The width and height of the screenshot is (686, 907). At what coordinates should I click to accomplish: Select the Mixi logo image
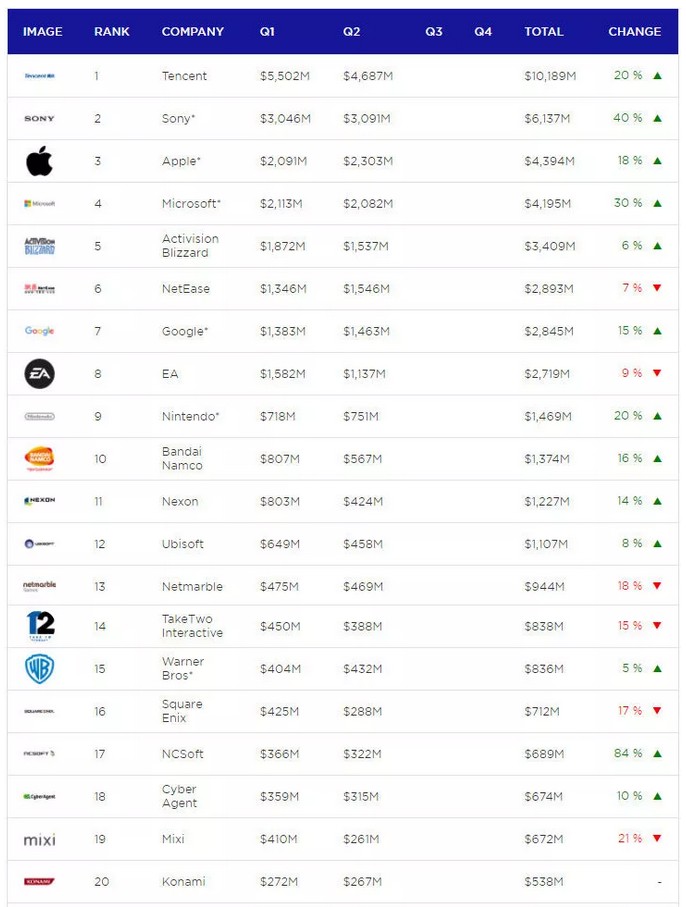(39, 839)
